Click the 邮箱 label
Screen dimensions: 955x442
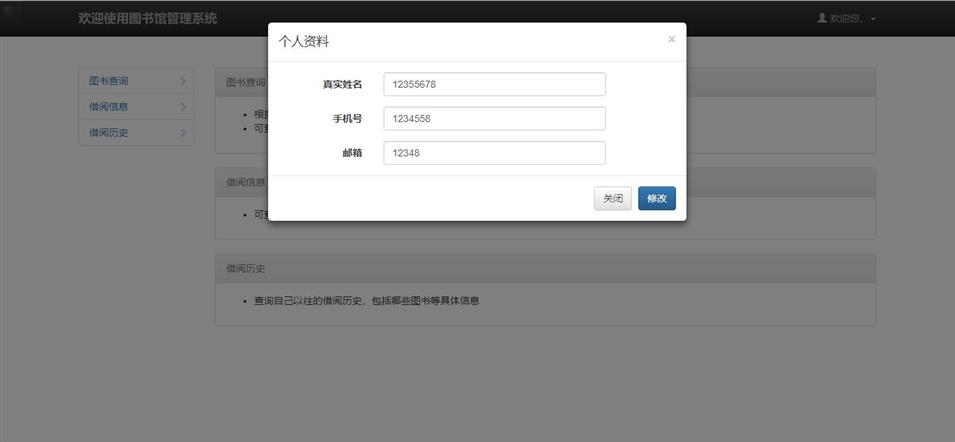tap(352, 153)
